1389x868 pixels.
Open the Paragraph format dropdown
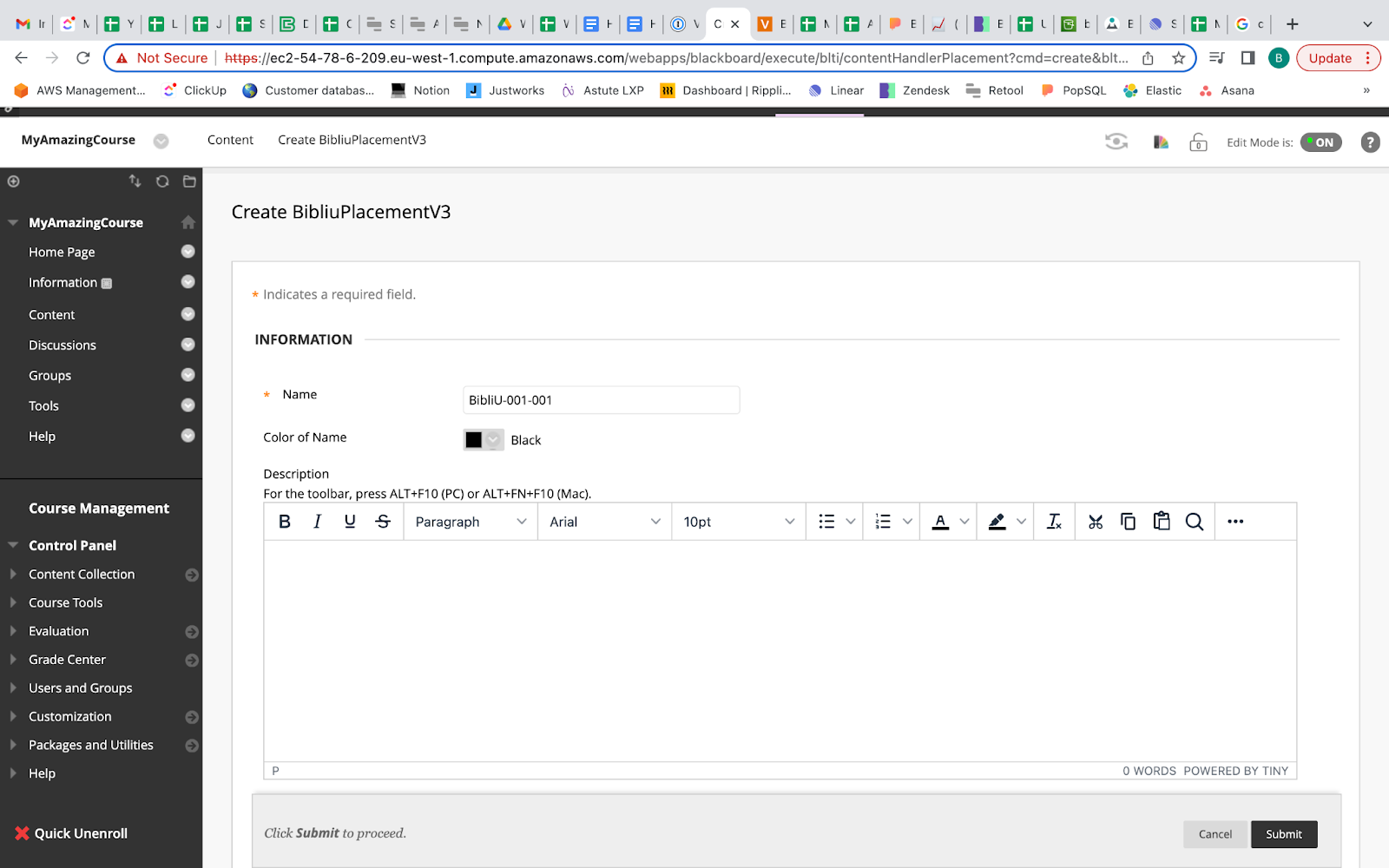[471, 522]
